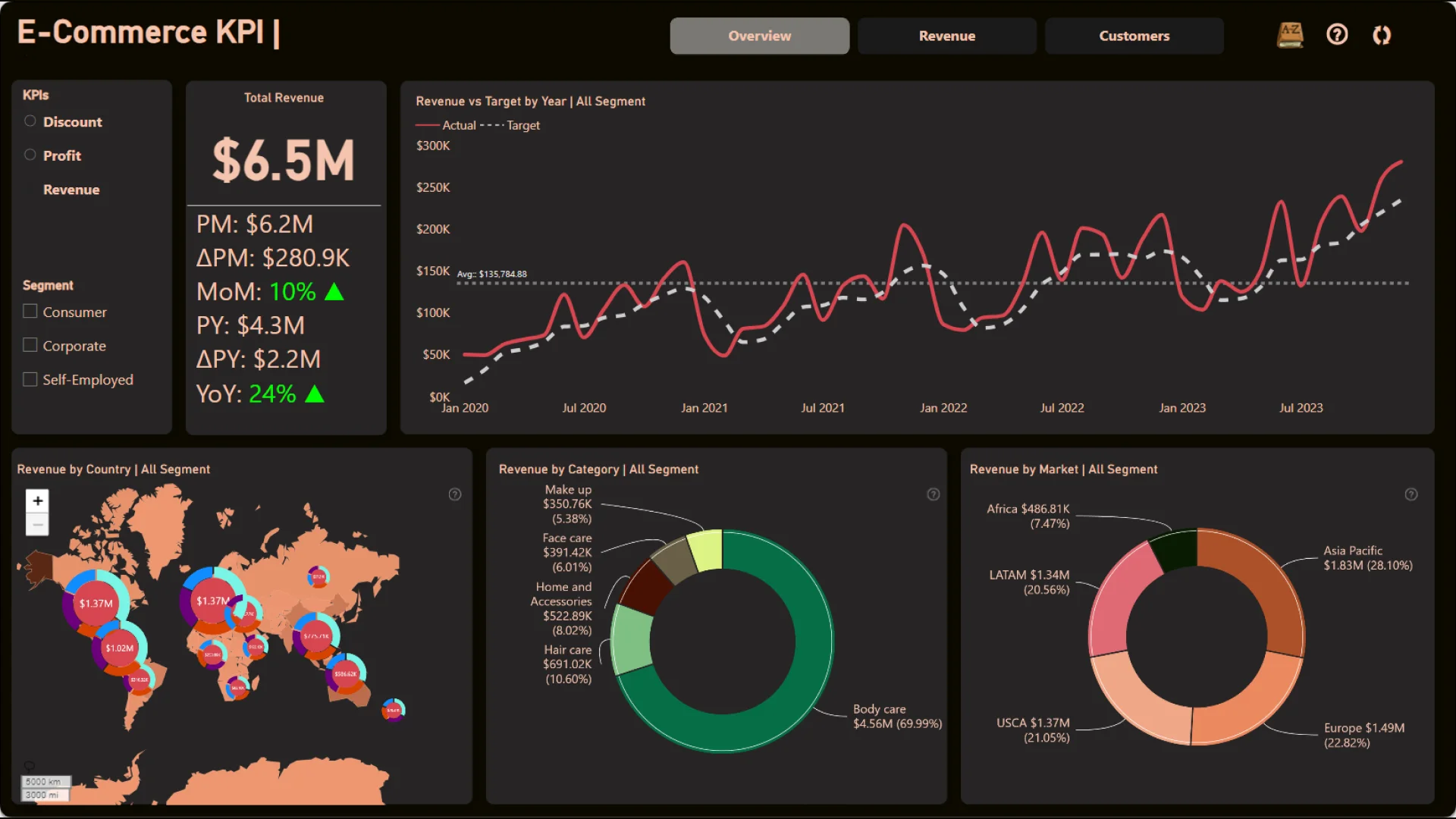Click the PY: $4.3M value
This screenshot has width=1456, height=819.
(250, 325)
